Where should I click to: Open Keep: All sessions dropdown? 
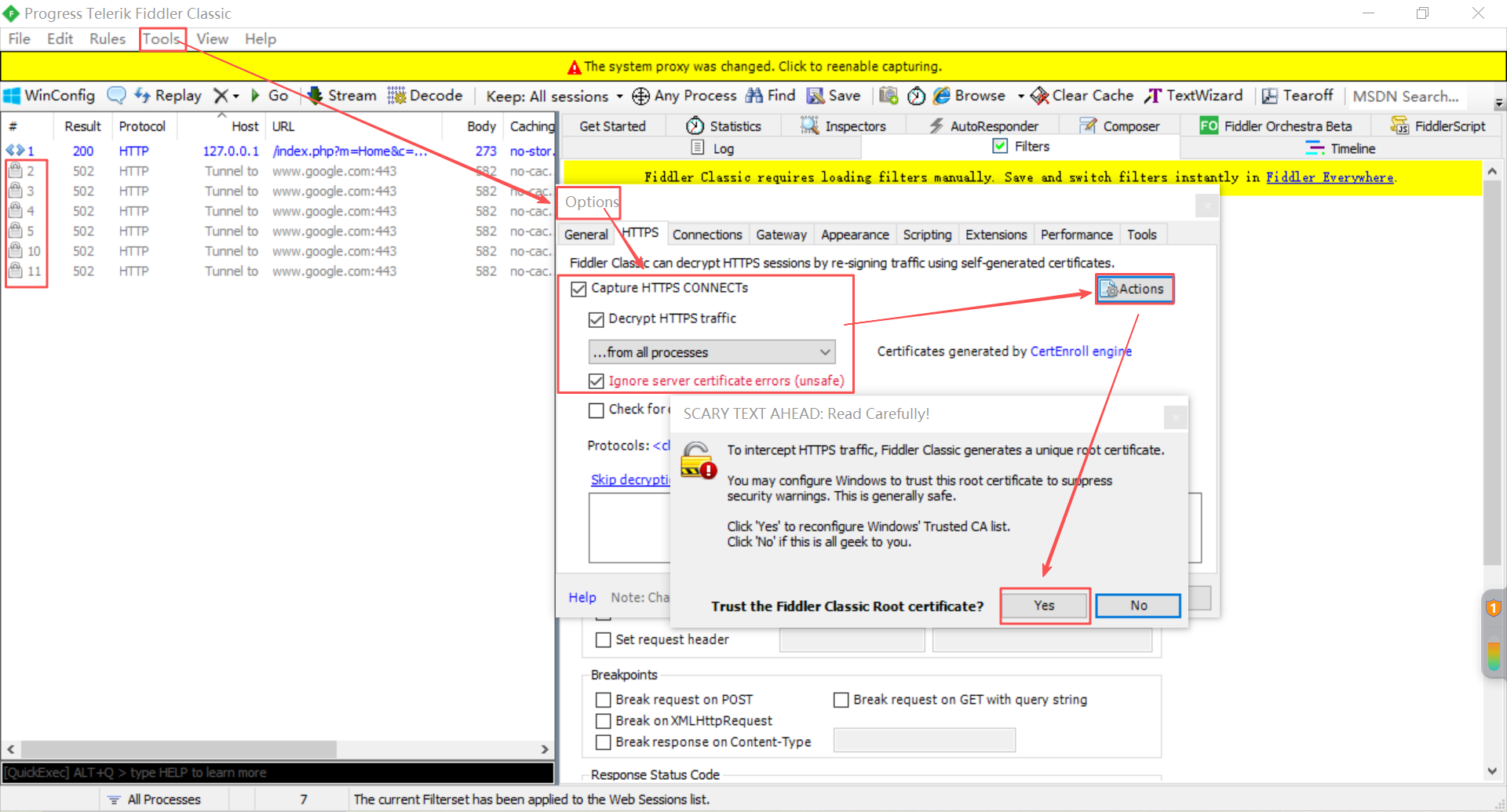554,96
